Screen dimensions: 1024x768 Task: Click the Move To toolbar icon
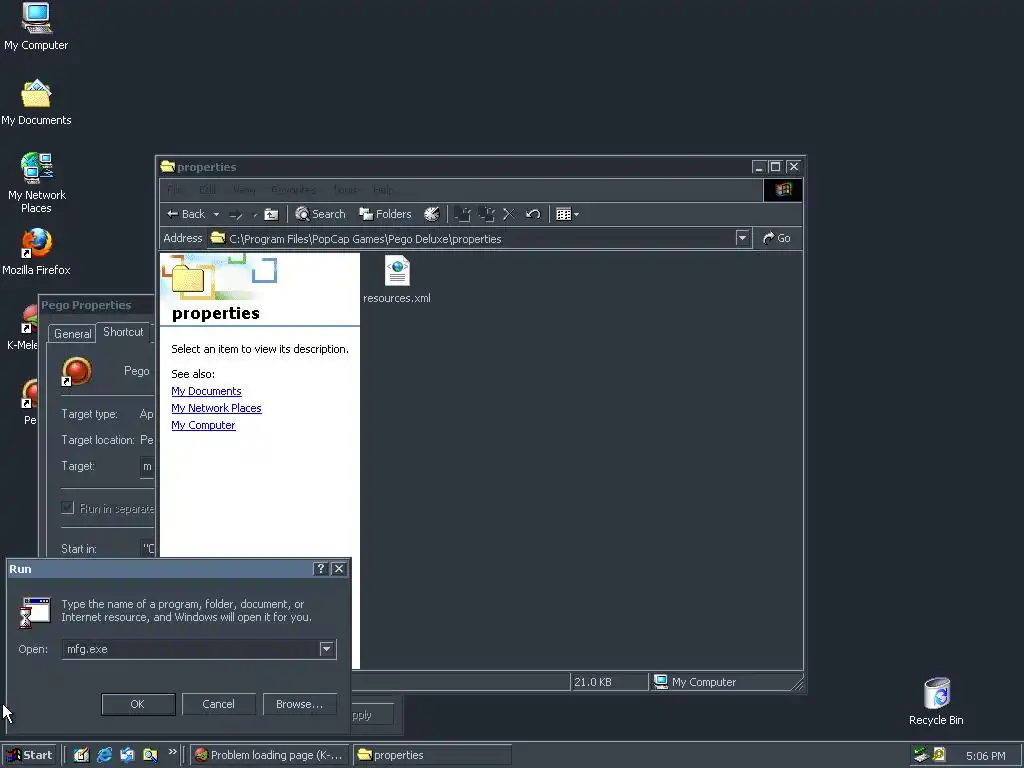coord(462,214)
